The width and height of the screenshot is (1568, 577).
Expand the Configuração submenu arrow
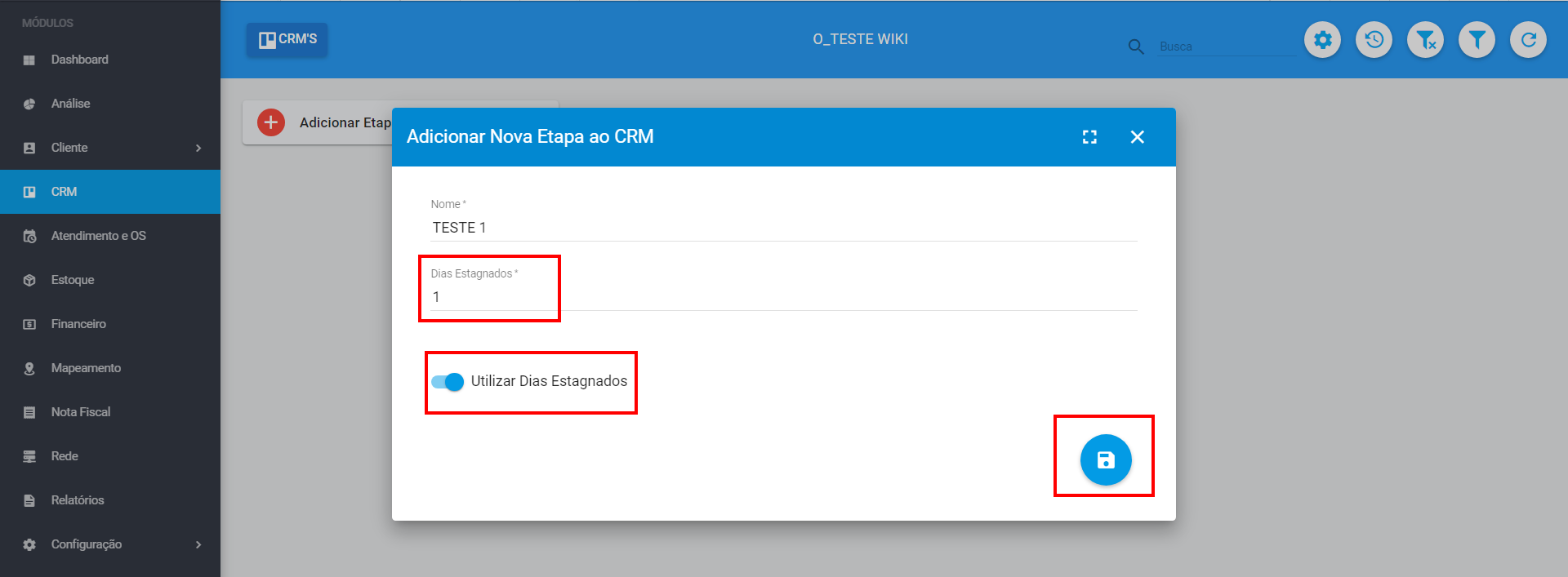[198, 544]
